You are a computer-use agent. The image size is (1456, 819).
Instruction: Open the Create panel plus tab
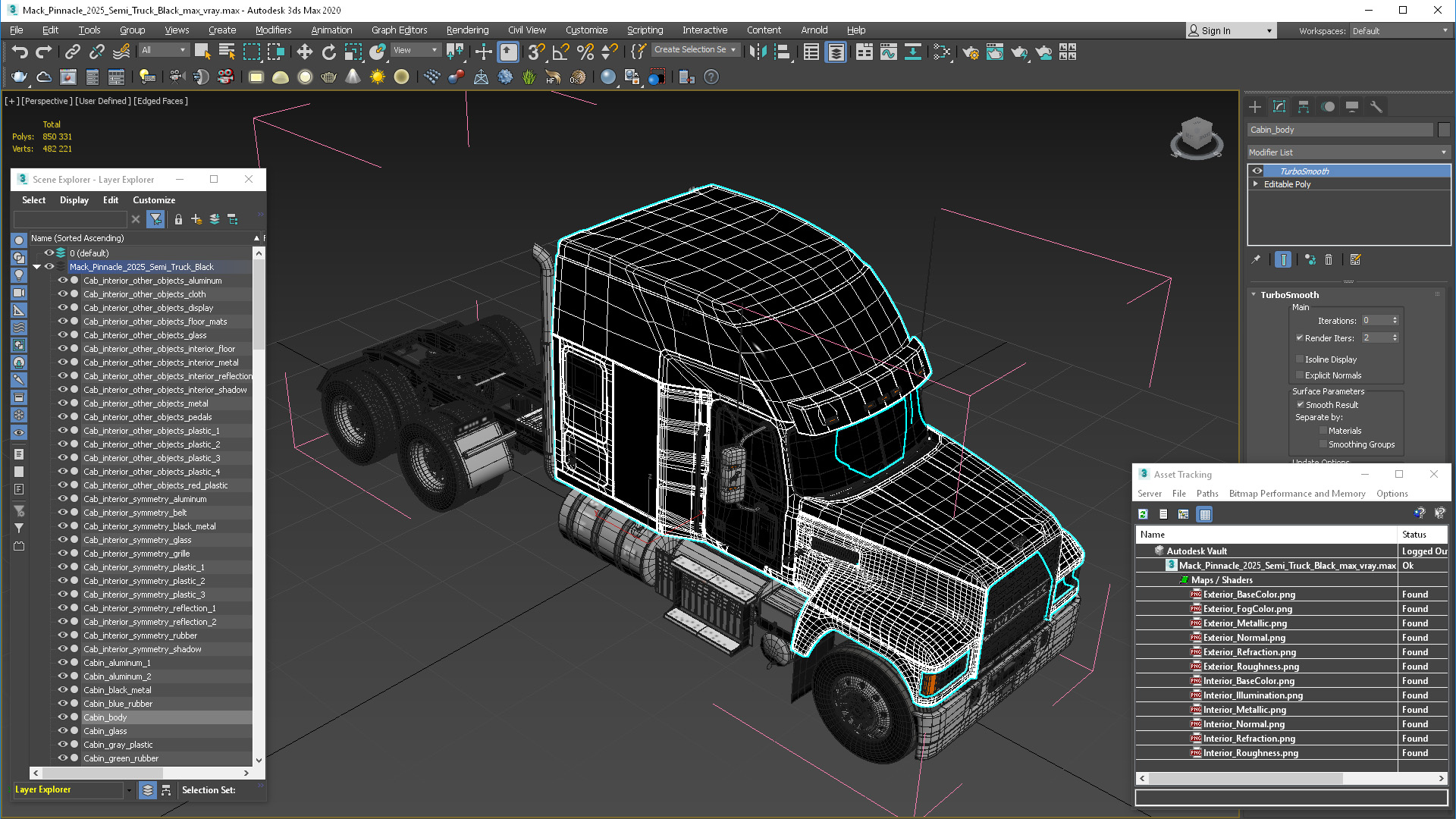click(1255, 107)
